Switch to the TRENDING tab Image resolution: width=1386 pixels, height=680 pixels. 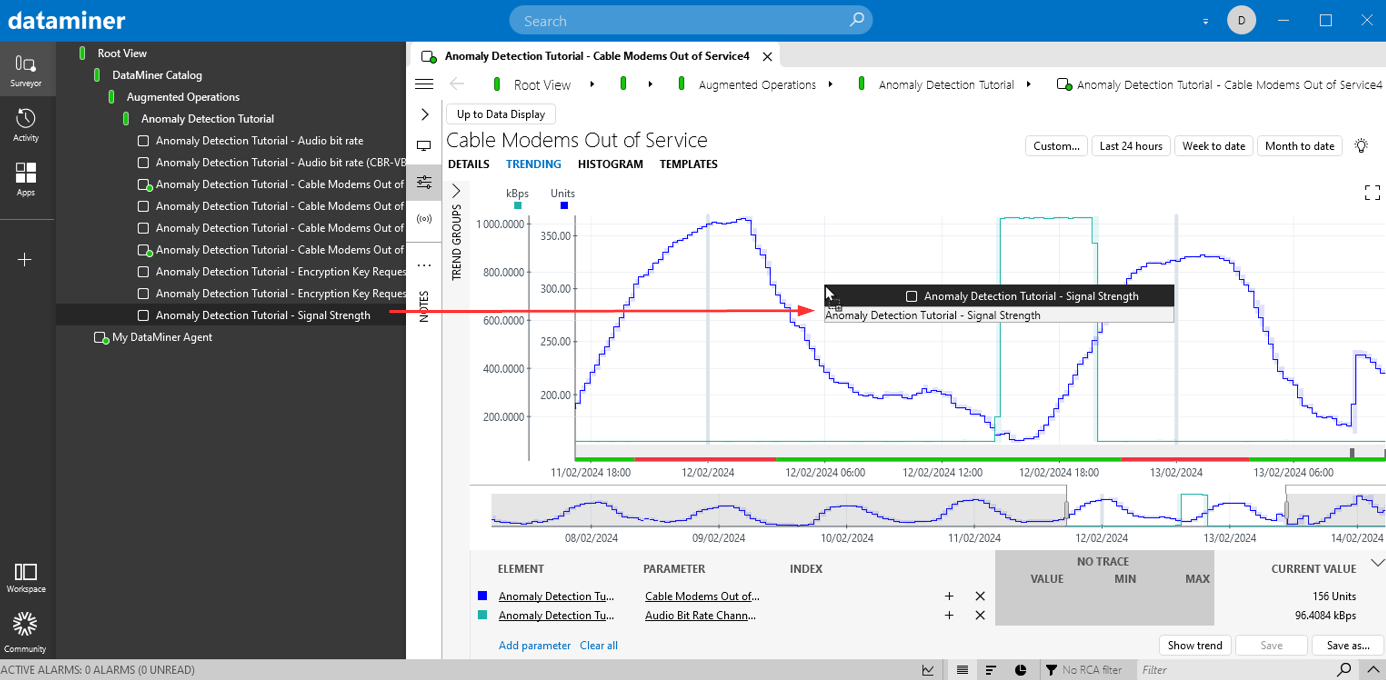tap(533, 164)
